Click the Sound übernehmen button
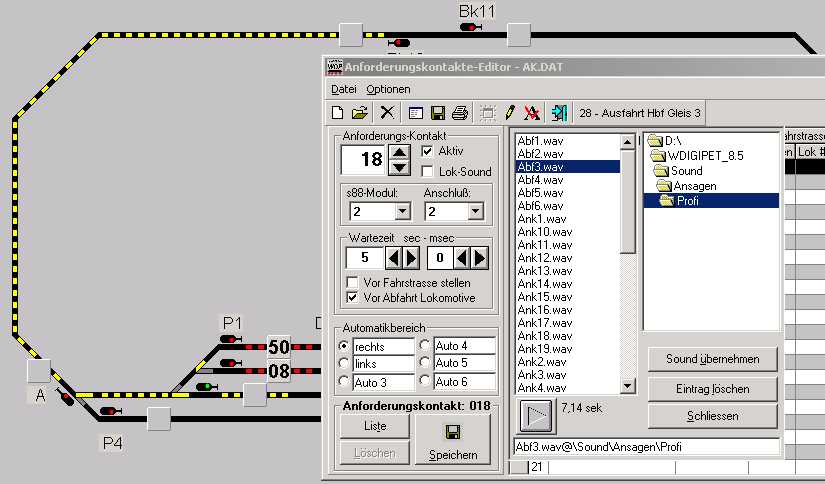825x484 pixels. 712,359
